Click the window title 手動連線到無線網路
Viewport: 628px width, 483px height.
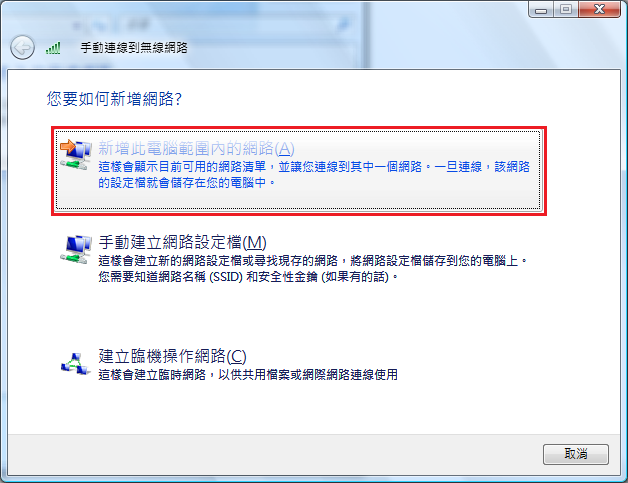click(x=134, y=48)
